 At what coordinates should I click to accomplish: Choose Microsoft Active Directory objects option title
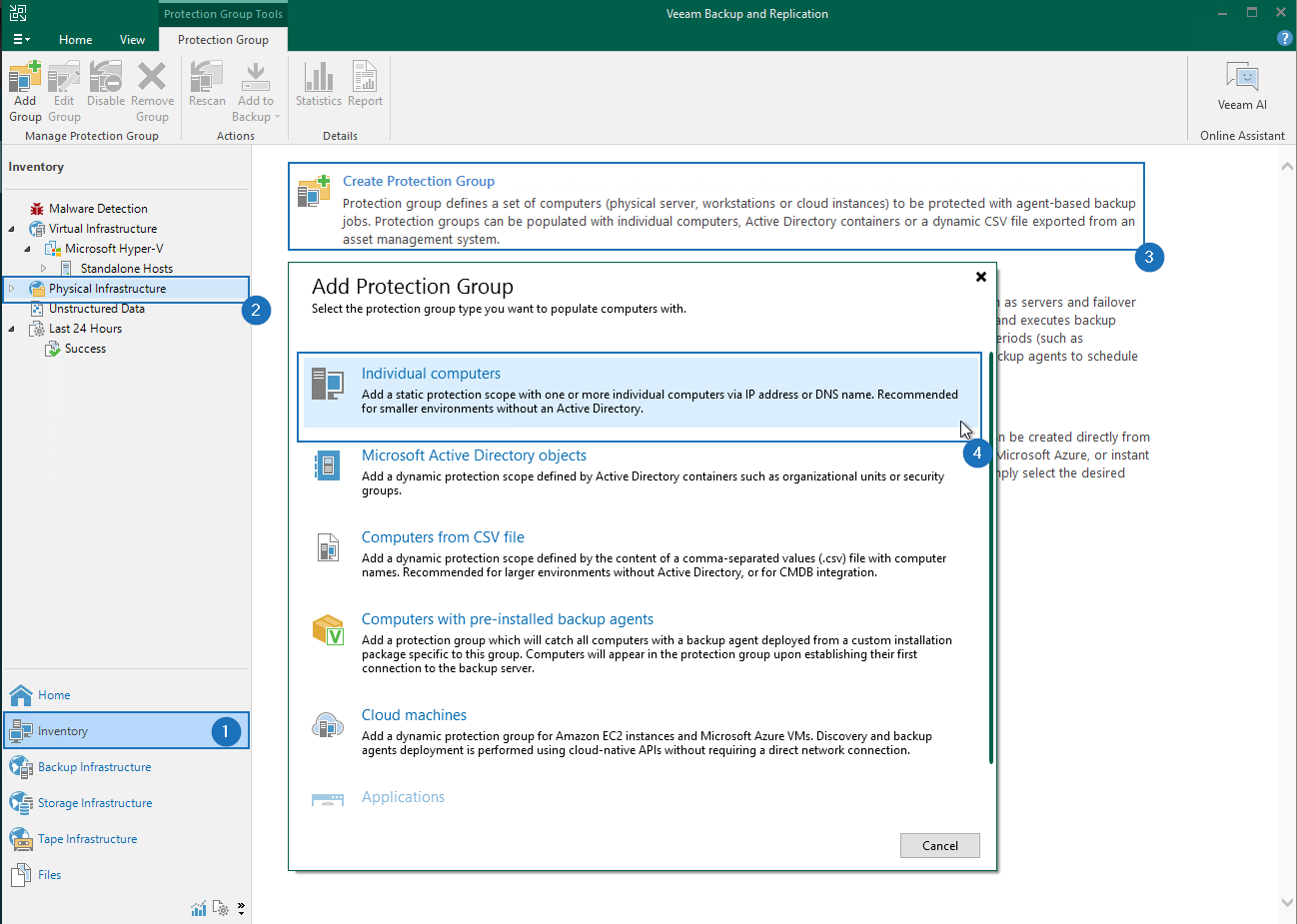[x=474, y=456]
